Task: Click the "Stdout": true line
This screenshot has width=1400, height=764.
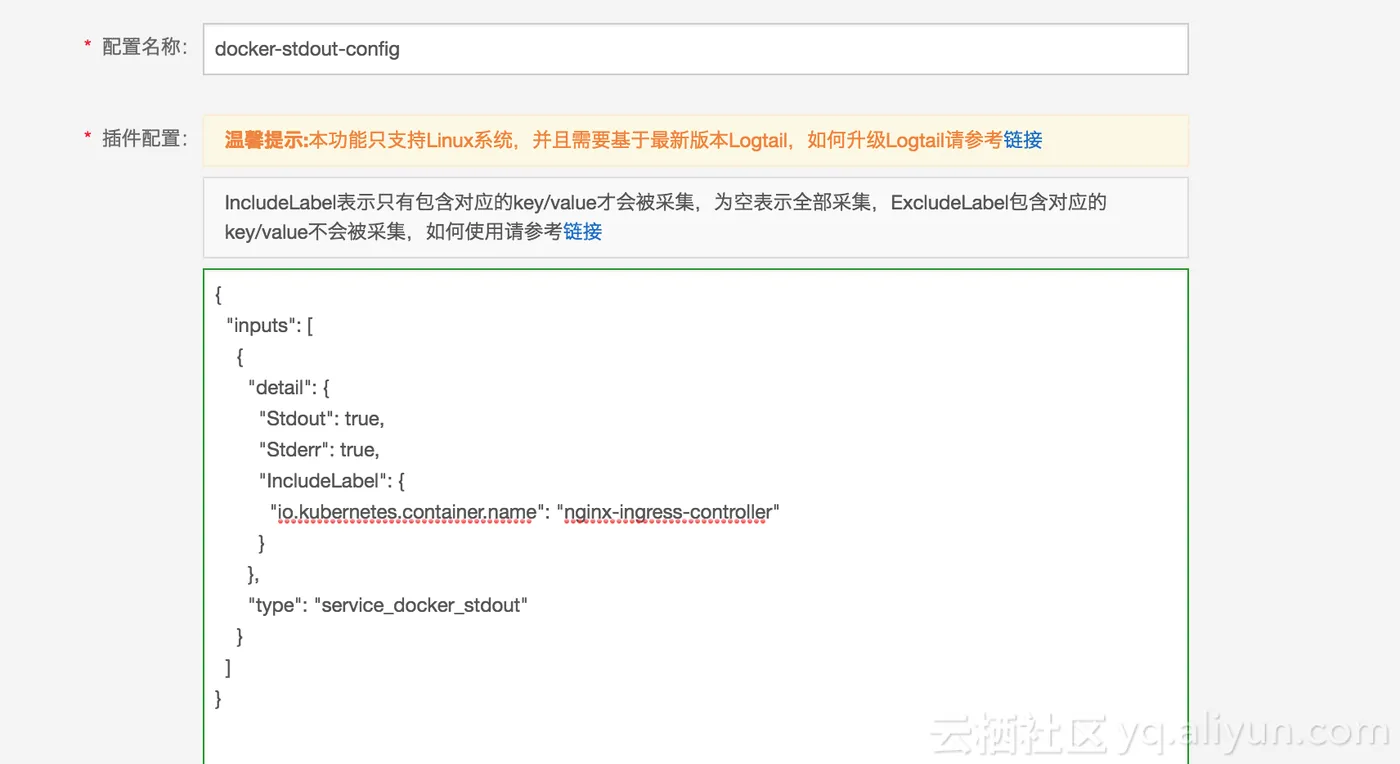Action: (322, 419)
